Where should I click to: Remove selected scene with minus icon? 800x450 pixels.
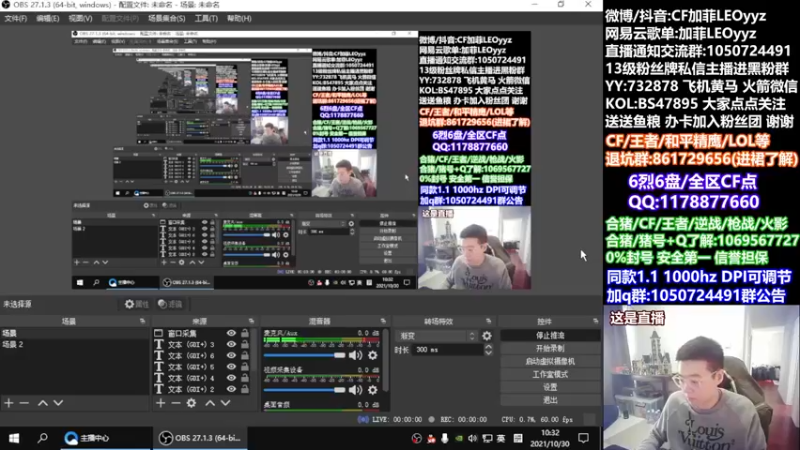pyautogui.click(x=24, y=403)
